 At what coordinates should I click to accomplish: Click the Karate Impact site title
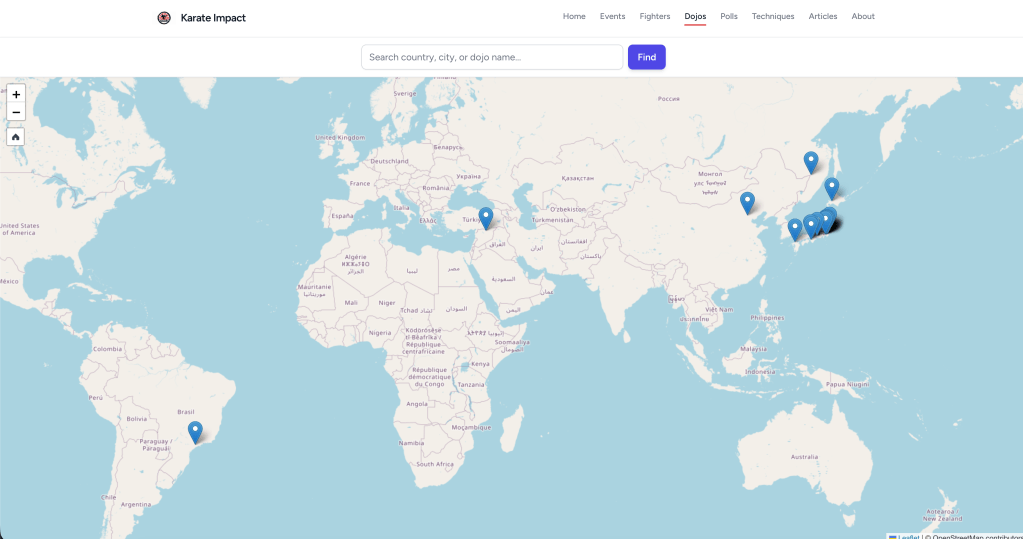[213, 18]
